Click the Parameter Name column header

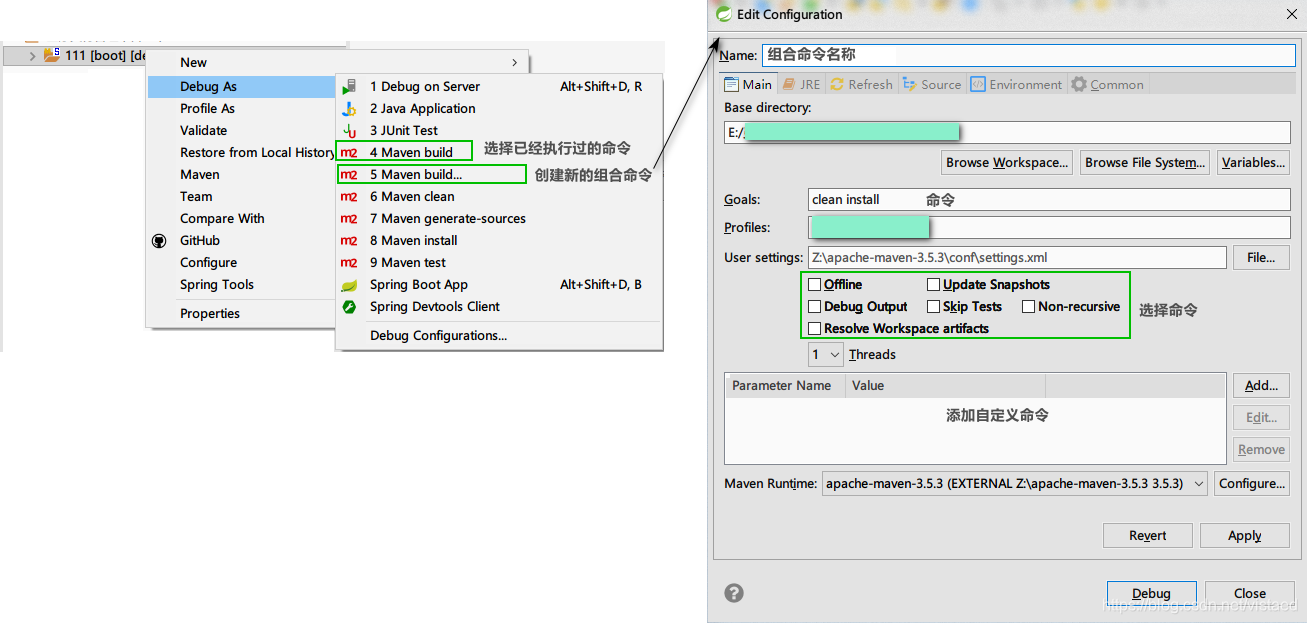point(786,386)
